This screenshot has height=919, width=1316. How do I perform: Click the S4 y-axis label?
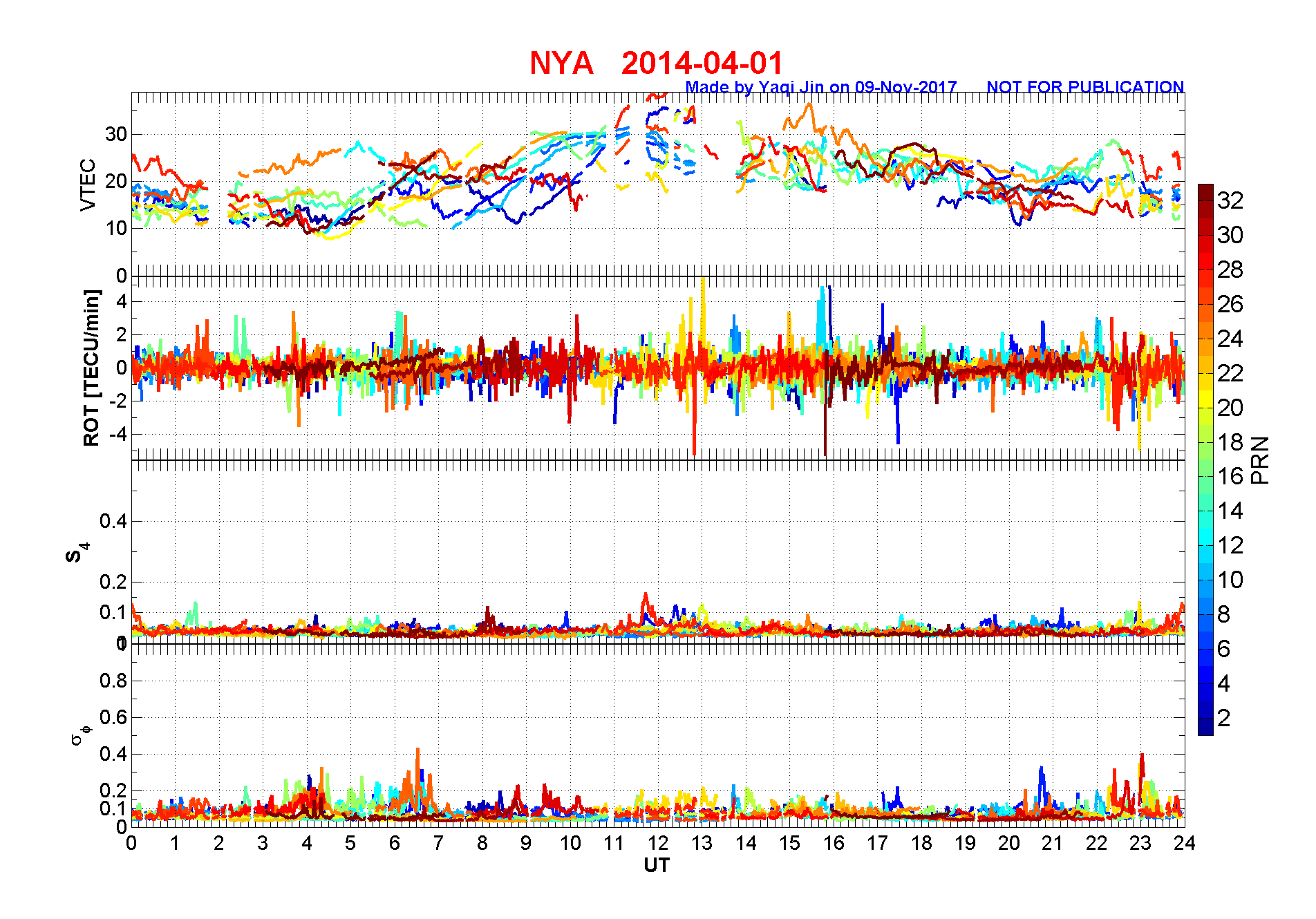pyautogui.click(x=77, y=553)
